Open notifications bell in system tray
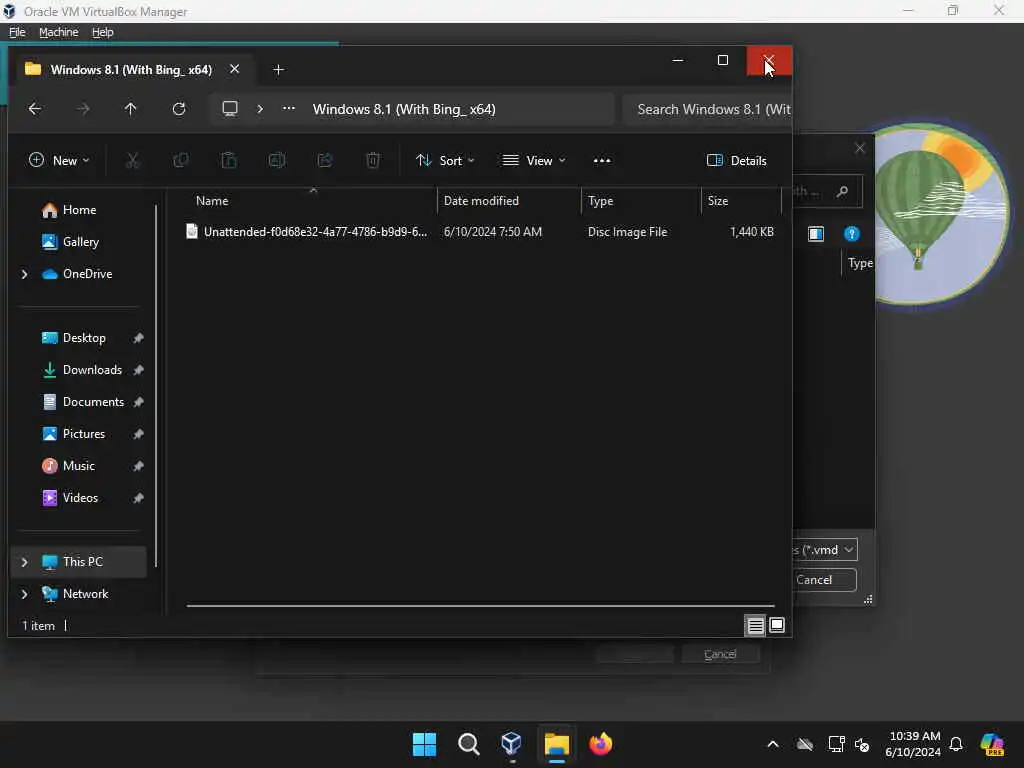Image resolution: width=1024 pixels, height=768 pixels. [956, 744]
